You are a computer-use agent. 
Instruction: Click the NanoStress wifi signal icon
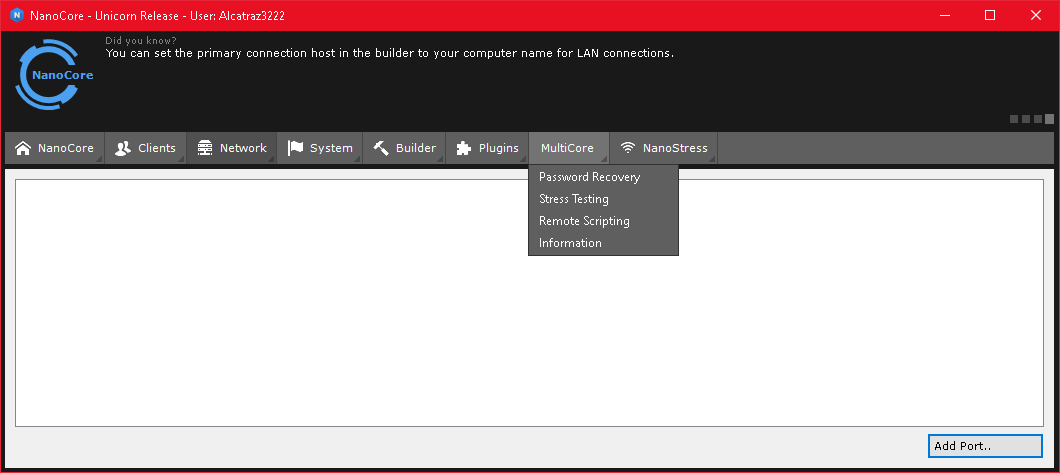pyautogui.click(x=628, y=148)
